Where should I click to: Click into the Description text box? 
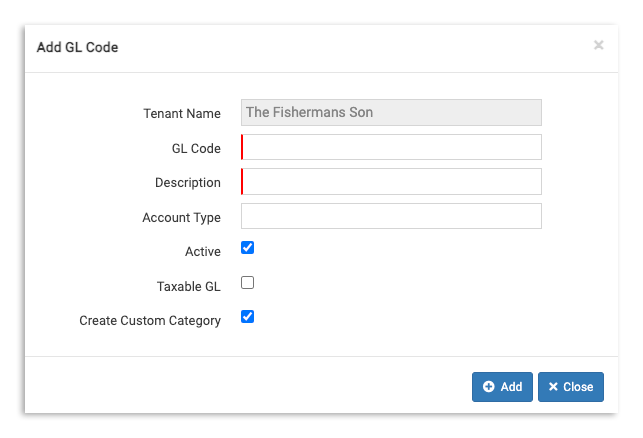pyautogui.click(x=391, y=182)
